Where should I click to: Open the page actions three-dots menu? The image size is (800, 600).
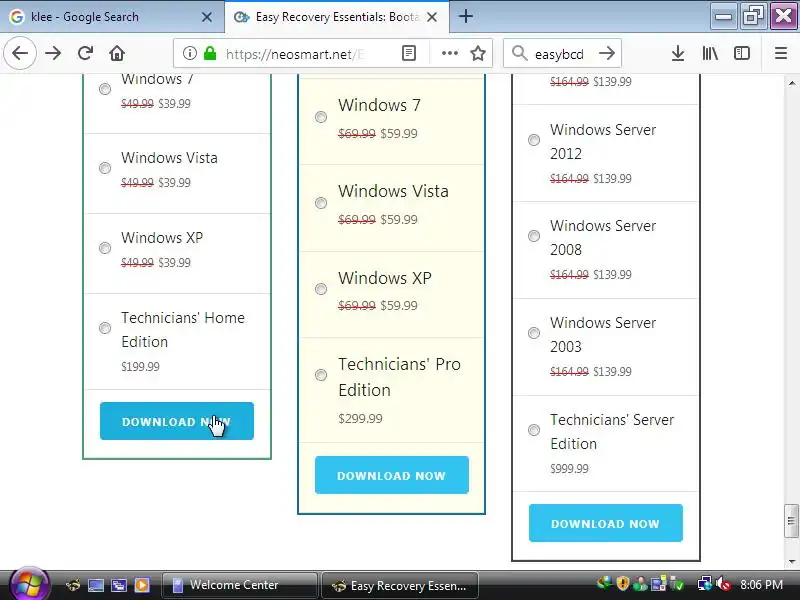(x=449, y=53)
